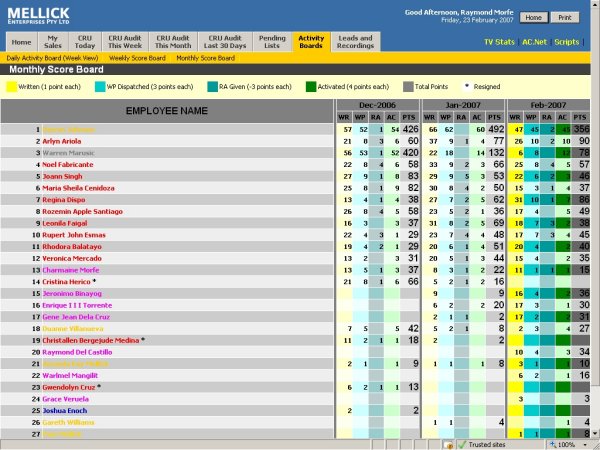This screenshot has height=450, width=600.
Task: Click the scroll down arrow of page scrollbar
Action: pos(595,434)
